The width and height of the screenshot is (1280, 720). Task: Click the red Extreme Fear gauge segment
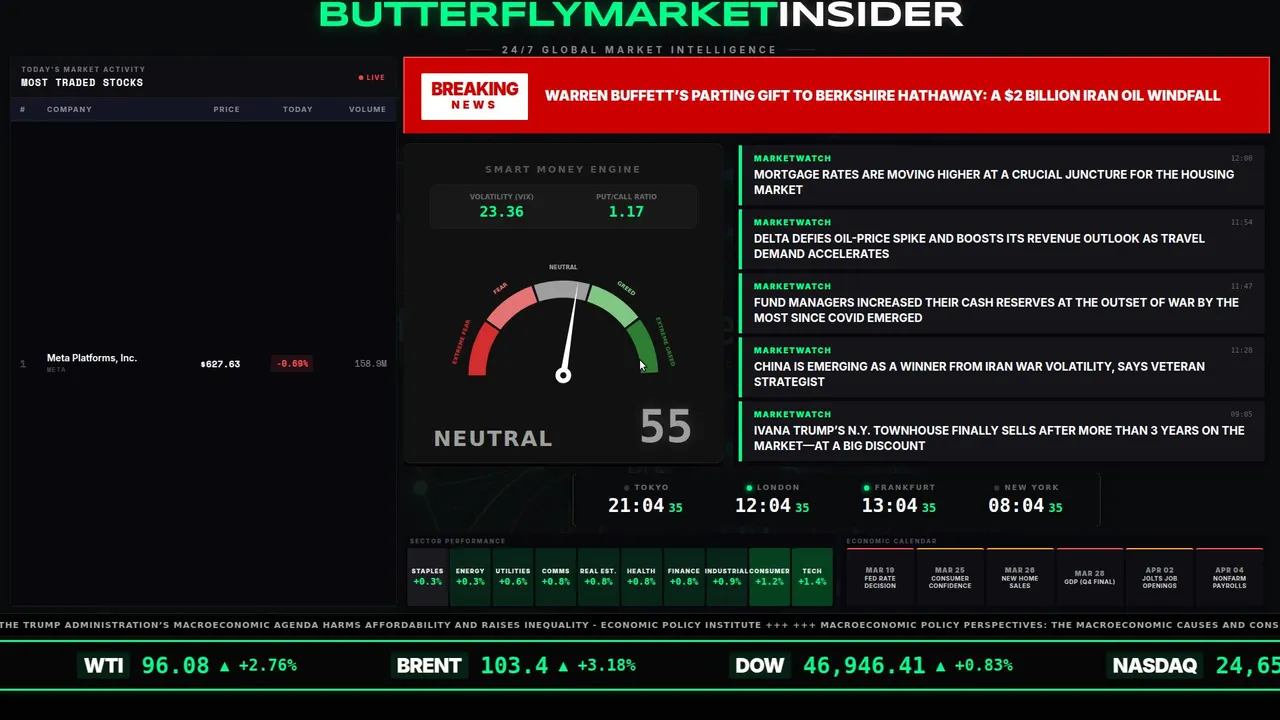(480, 351)
